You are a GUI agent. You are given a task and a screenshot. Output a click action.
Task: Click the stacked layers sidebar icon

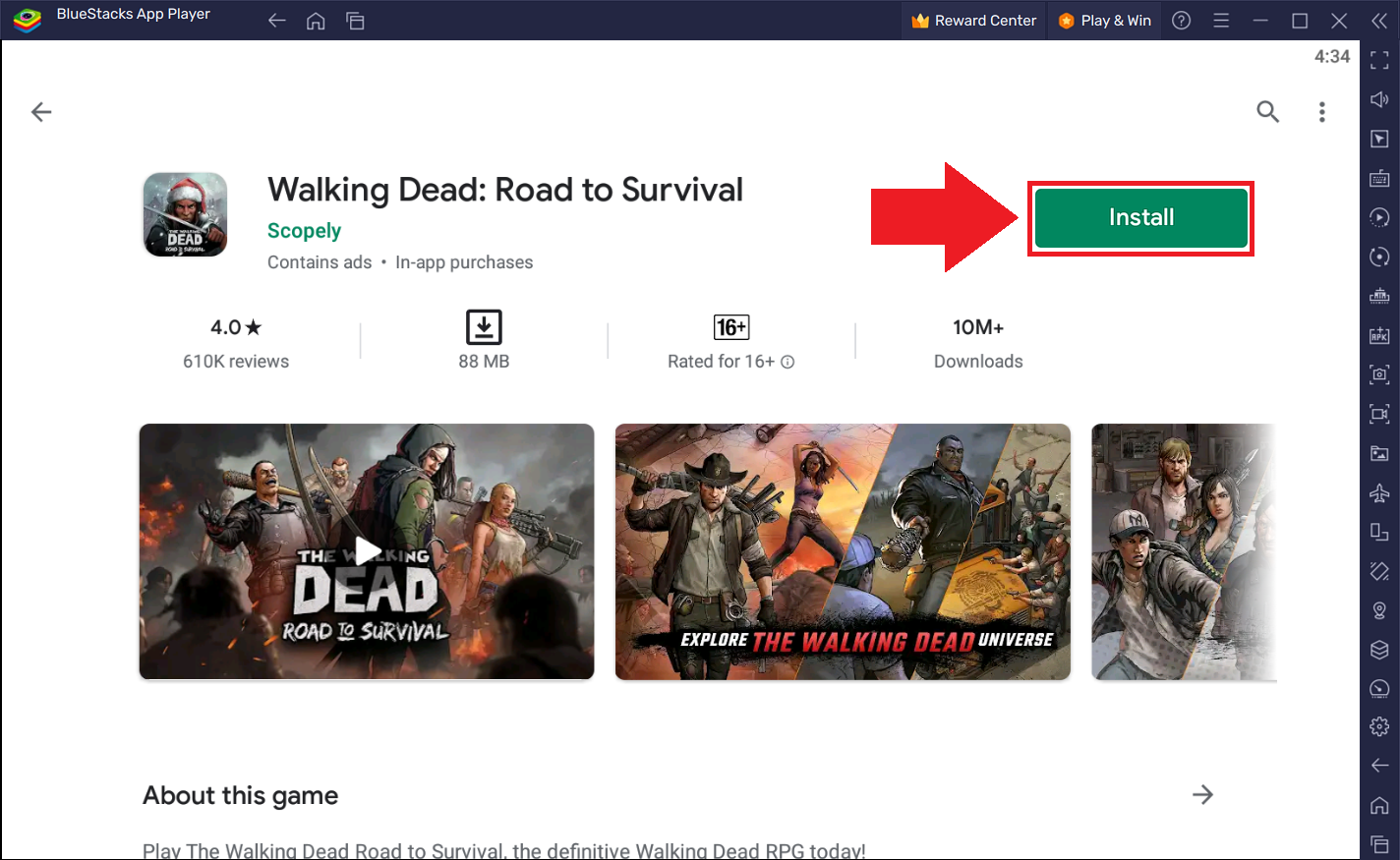click(x=1379, y=650)
